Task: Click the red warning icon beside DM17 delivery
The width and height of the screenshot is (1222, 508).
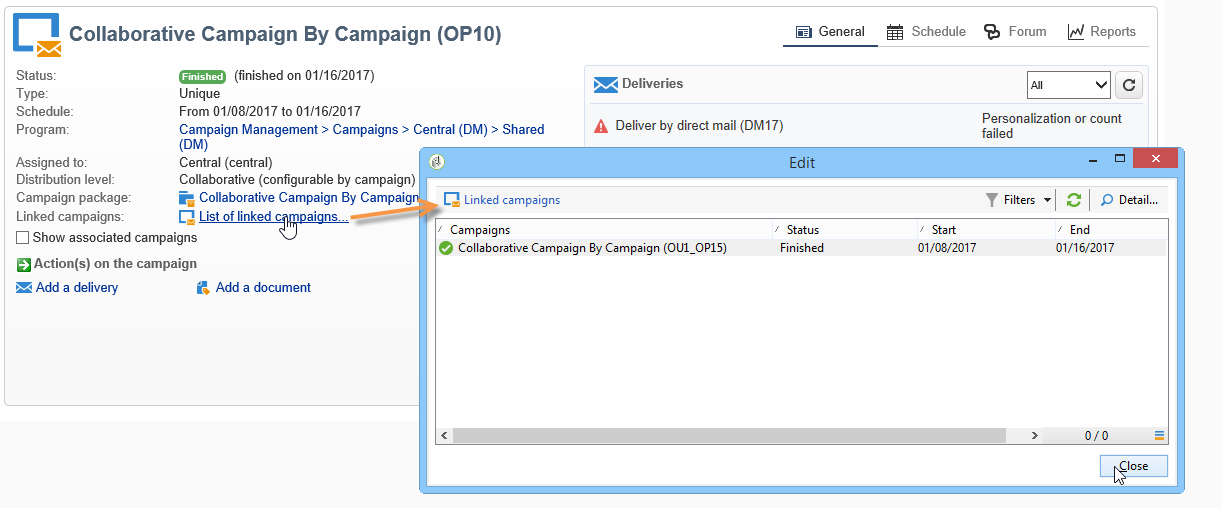Action: point(601,126)
